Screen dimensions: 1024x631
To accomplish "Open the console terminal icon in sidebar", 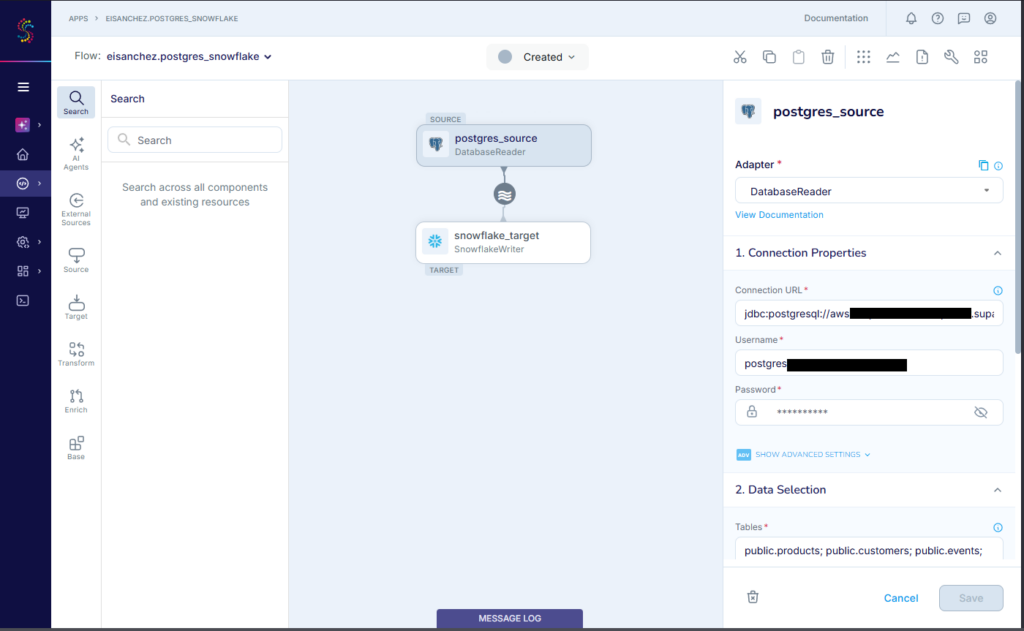I will [23, 300].
